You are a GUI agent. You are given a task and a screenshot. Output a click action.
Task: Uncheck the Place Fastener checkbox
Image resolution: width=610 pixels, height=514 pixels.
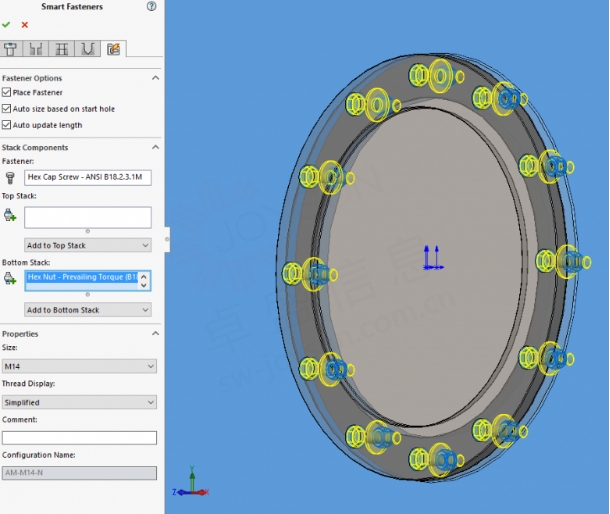tap(6, 92)
